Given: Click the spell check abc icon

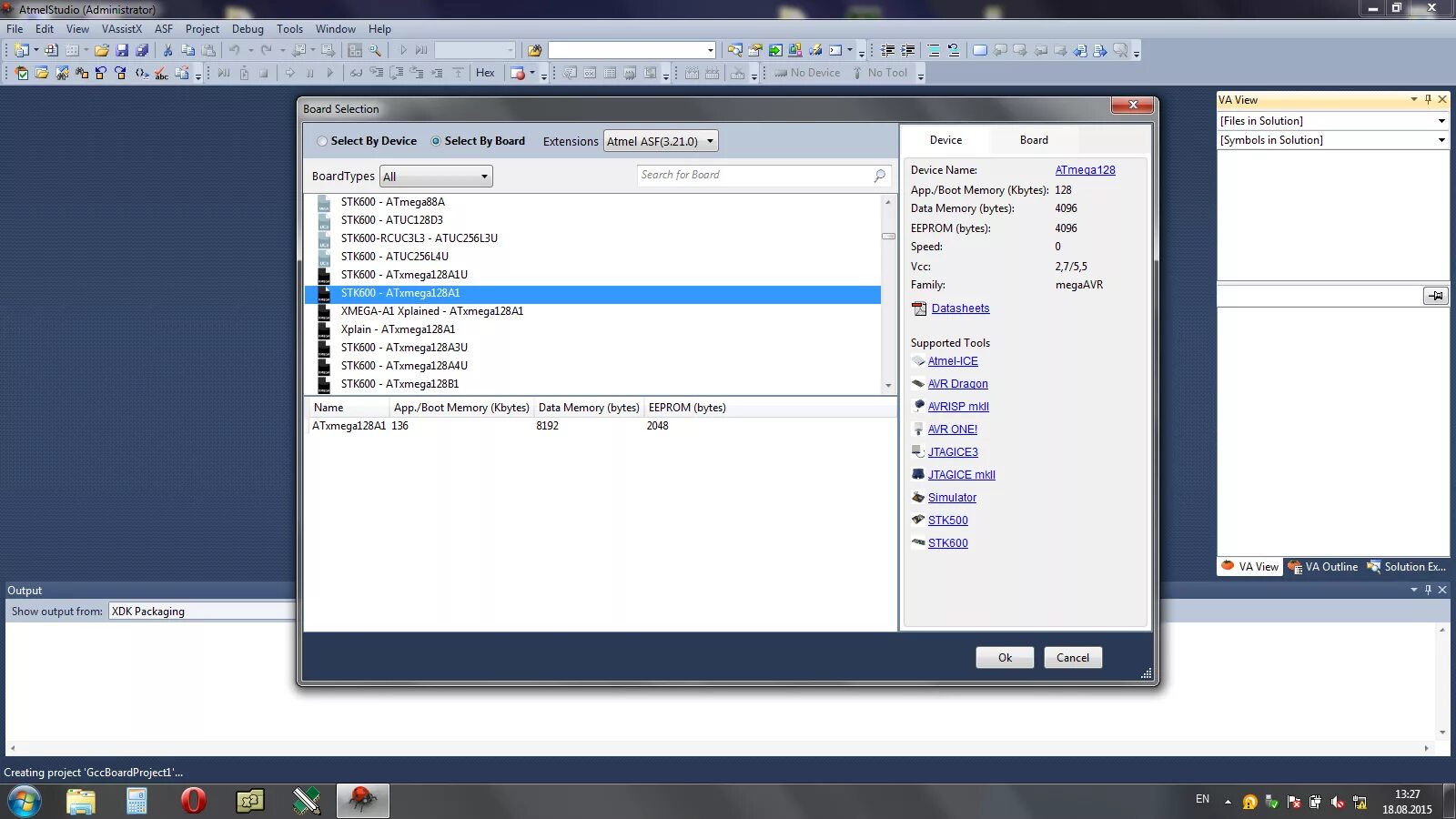Looking at the screenshot, I should [161, 73].
